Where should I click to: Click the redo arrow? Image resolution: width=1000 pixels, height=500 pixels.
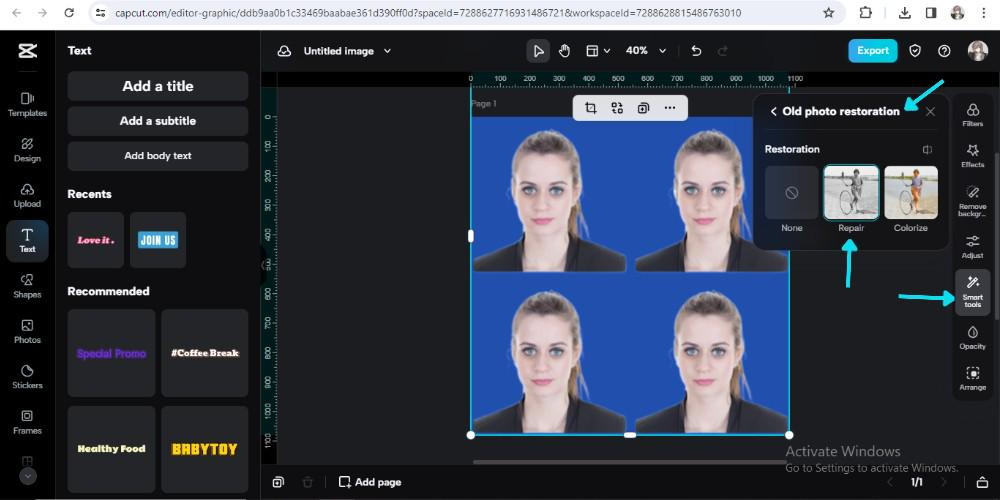[723, 51]
